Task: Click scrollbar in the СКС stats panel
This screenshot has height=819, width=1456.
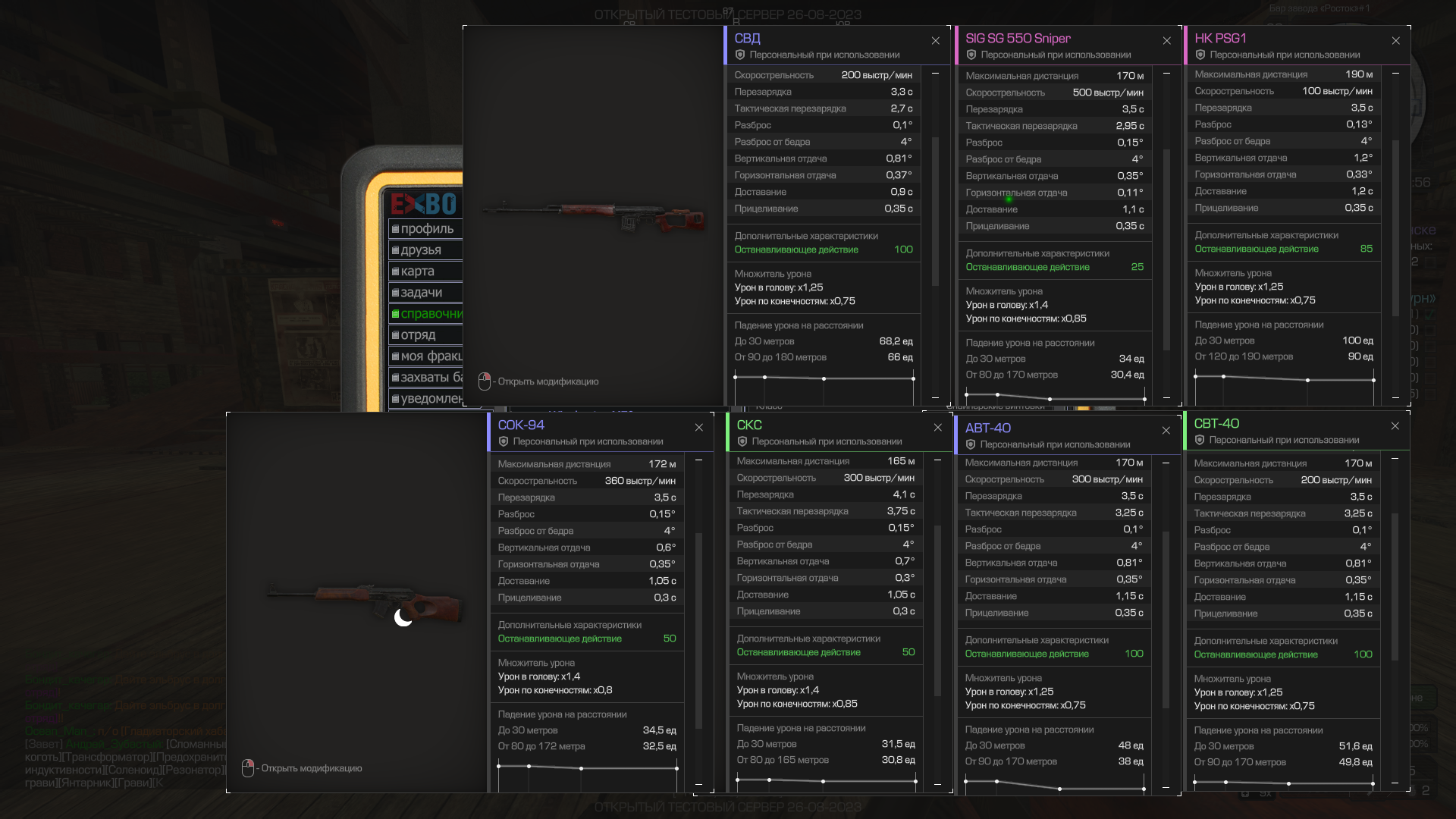Action: coord(937,610)
